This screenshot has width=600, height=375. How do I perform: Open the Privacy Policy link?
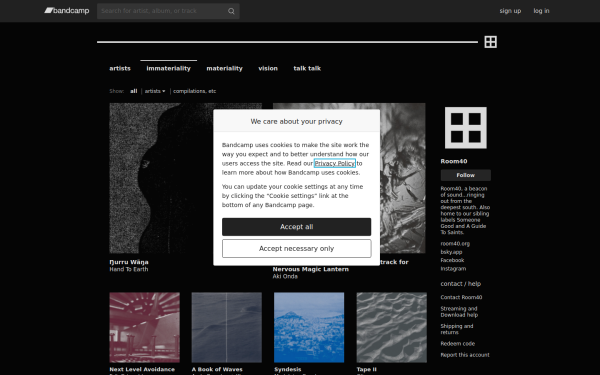pos(335,163)
